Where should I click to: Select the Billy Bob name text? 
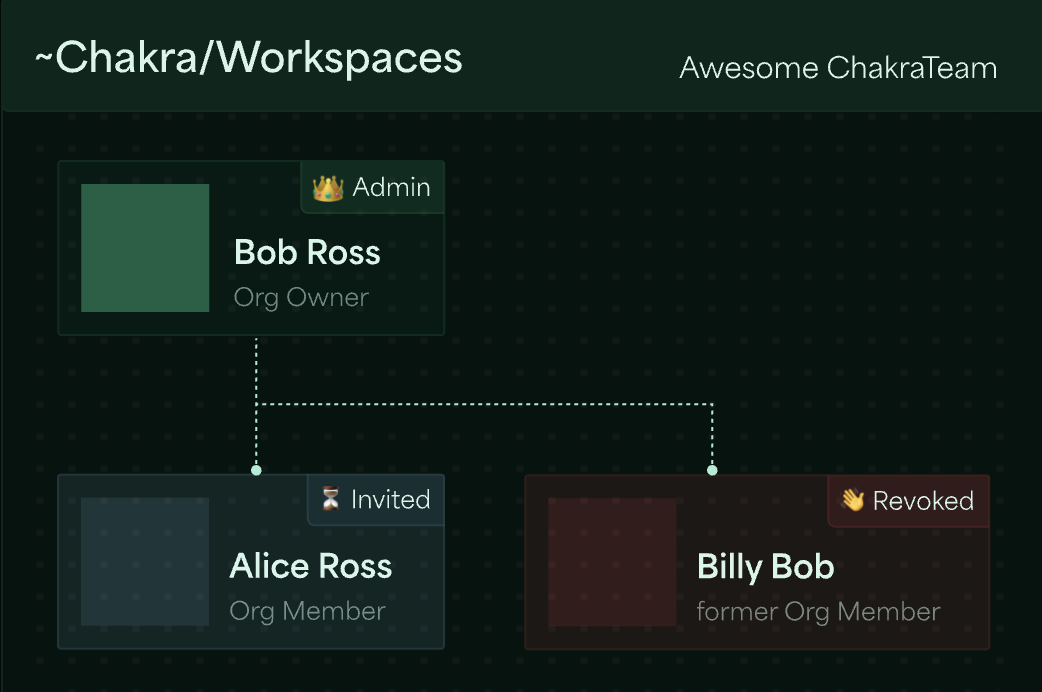(766, 567)
